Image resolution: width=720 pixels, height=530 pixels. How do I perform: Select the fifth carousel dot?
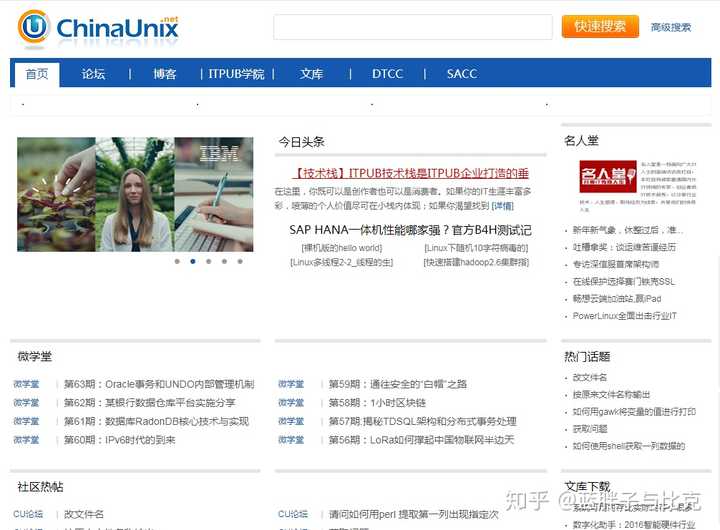coord(240,261)
